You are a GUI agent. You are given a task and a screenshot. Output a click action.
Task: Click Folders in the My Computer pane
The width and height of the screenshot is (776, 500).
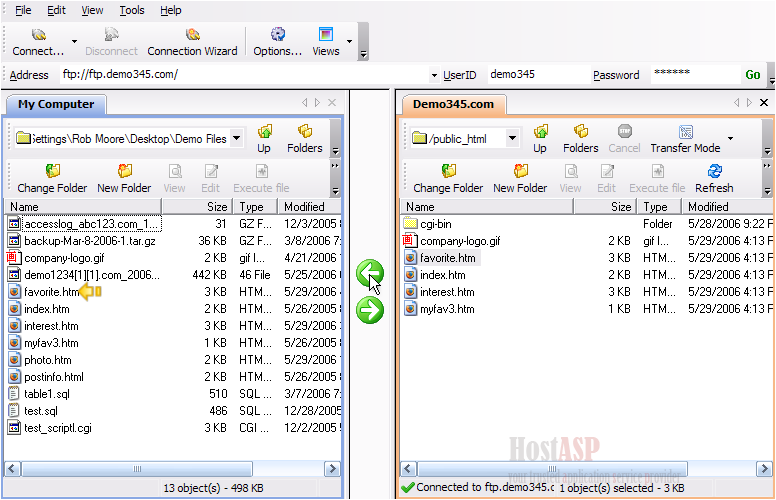click(x=304, y=139)
